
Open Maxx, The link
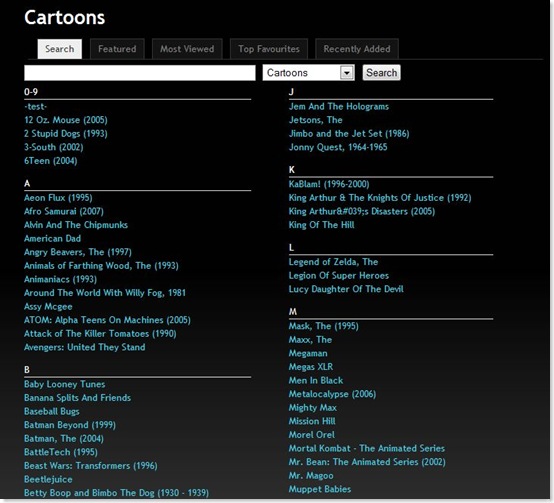(x=310, y=340)
